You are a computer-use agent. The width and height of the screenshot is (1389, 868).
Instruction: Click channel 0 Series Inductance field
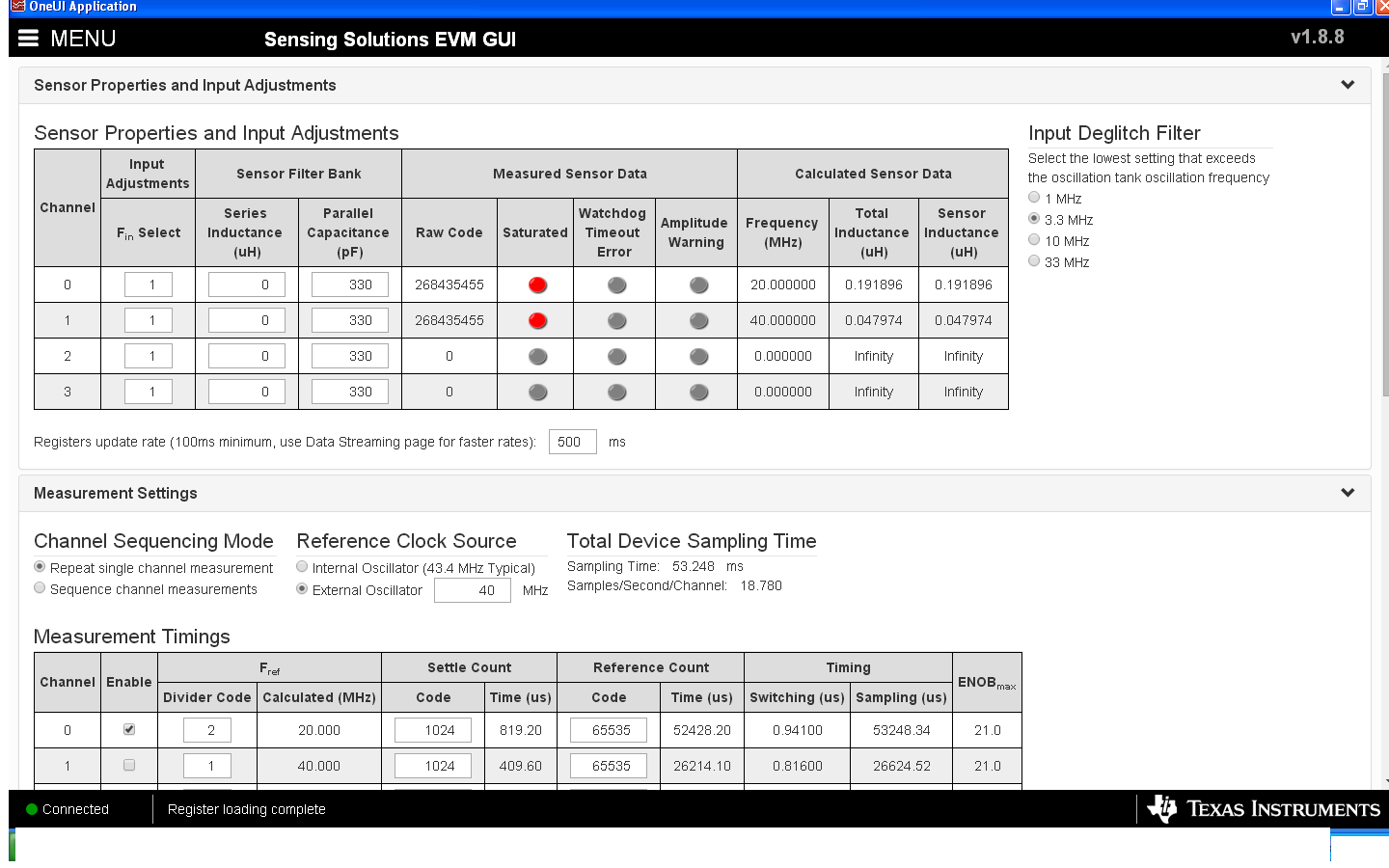point(247,285)
